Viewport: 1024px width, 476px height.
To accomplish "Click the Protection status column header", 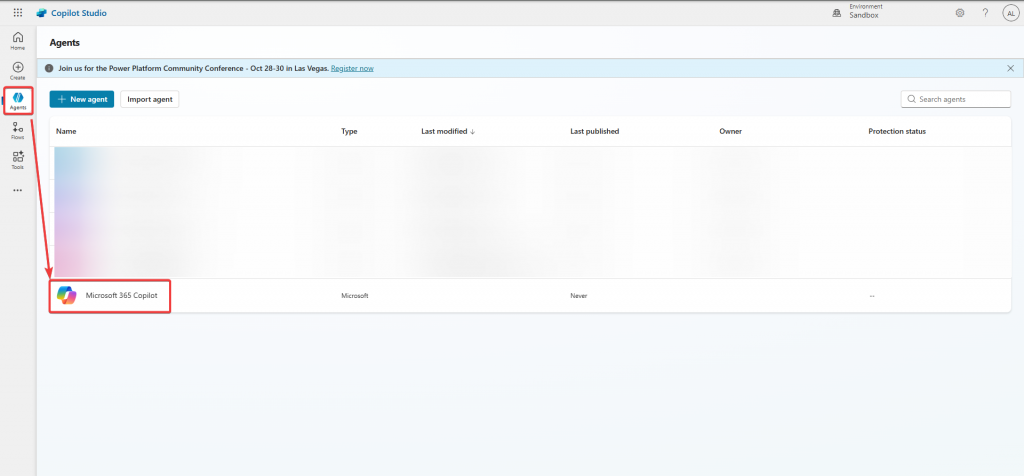I will click(897, 131).
